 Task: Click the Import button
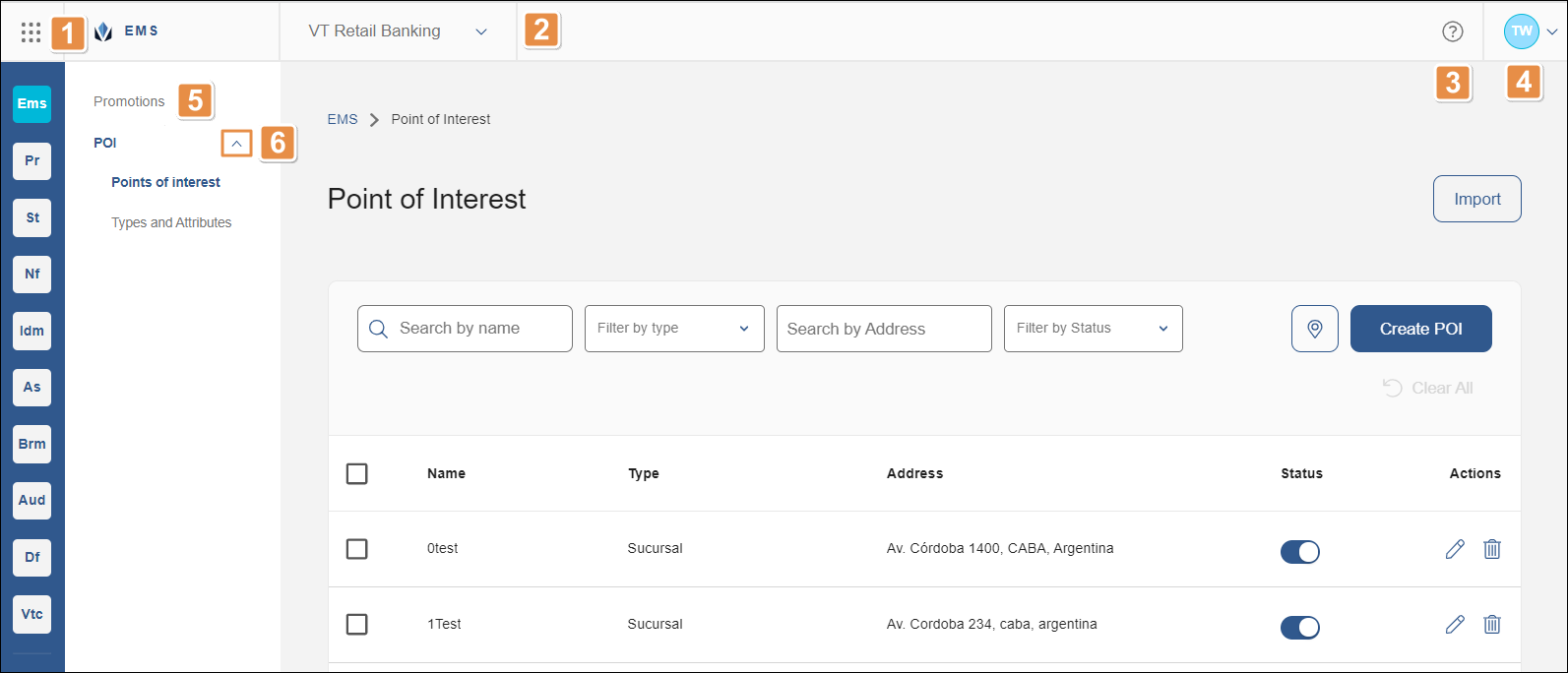tap(1476, 199)
